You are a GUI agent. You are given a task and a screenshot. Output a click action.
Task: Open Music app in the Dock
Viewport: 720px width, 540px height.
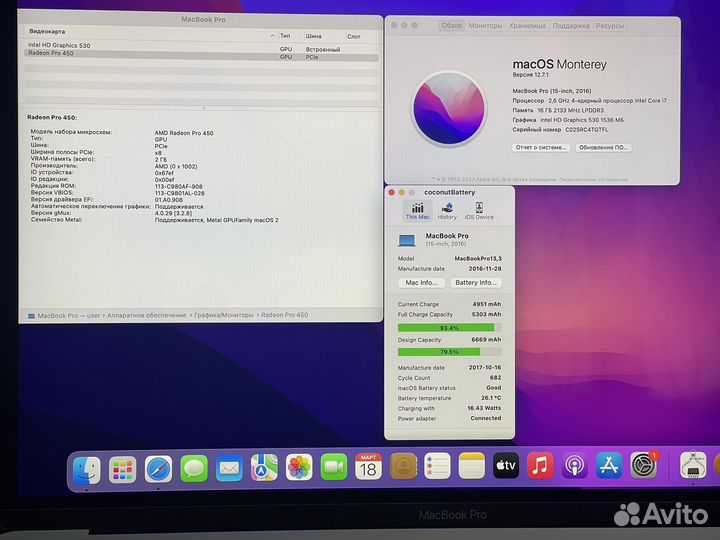point(540,465)
